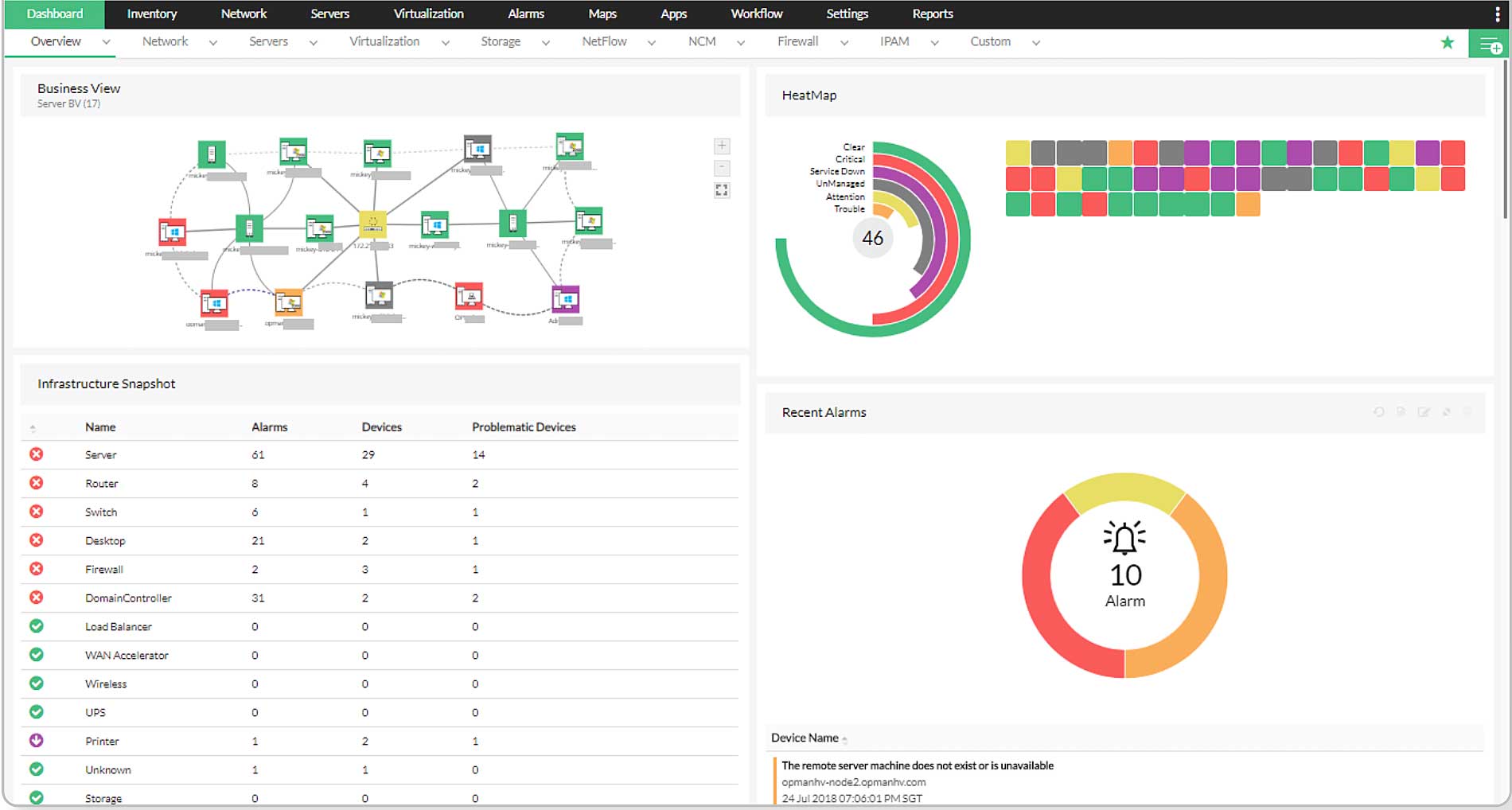Refresh the Recent Alarms widget
Image resolution: width=1512 pixels, height=810 pixels.
[x=1378, y=412]
